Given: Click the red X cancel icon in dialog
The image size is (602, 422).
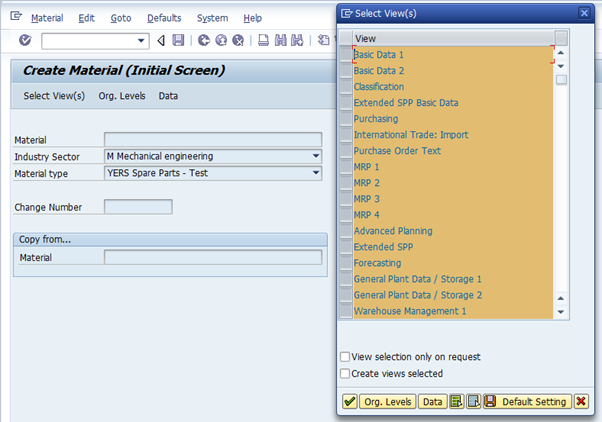Looking at the screenshot, I should [581, 402].
